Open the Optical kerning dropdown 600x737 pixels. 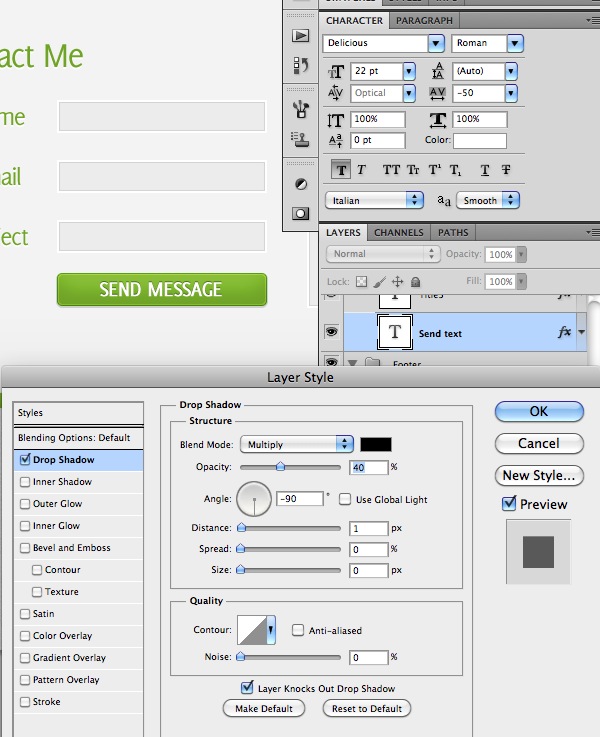409,93
